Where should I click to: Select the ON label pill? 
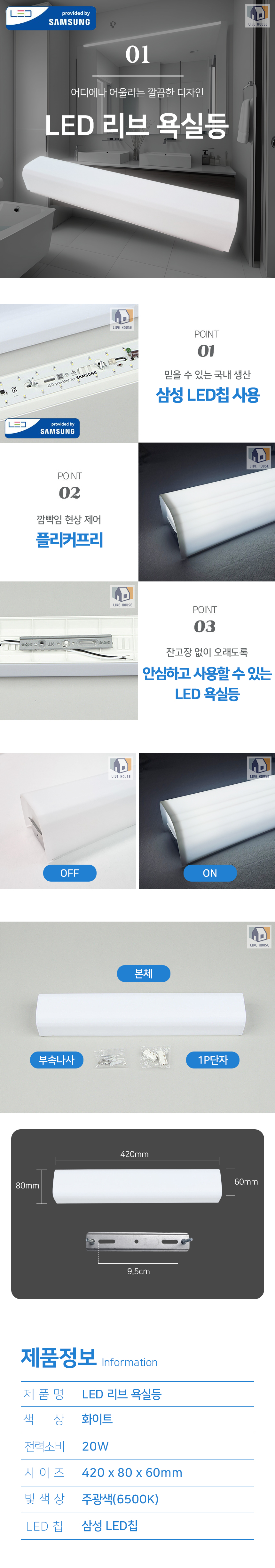click(210, 873)
